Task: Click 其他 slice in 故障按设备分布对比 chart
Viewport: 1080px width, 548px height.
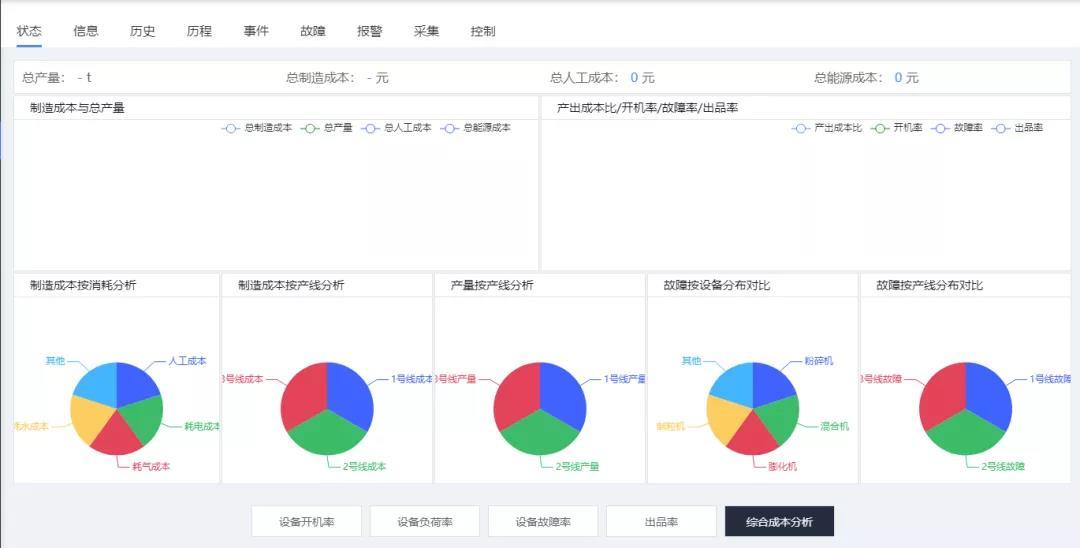Action: [x=734, y=384]
